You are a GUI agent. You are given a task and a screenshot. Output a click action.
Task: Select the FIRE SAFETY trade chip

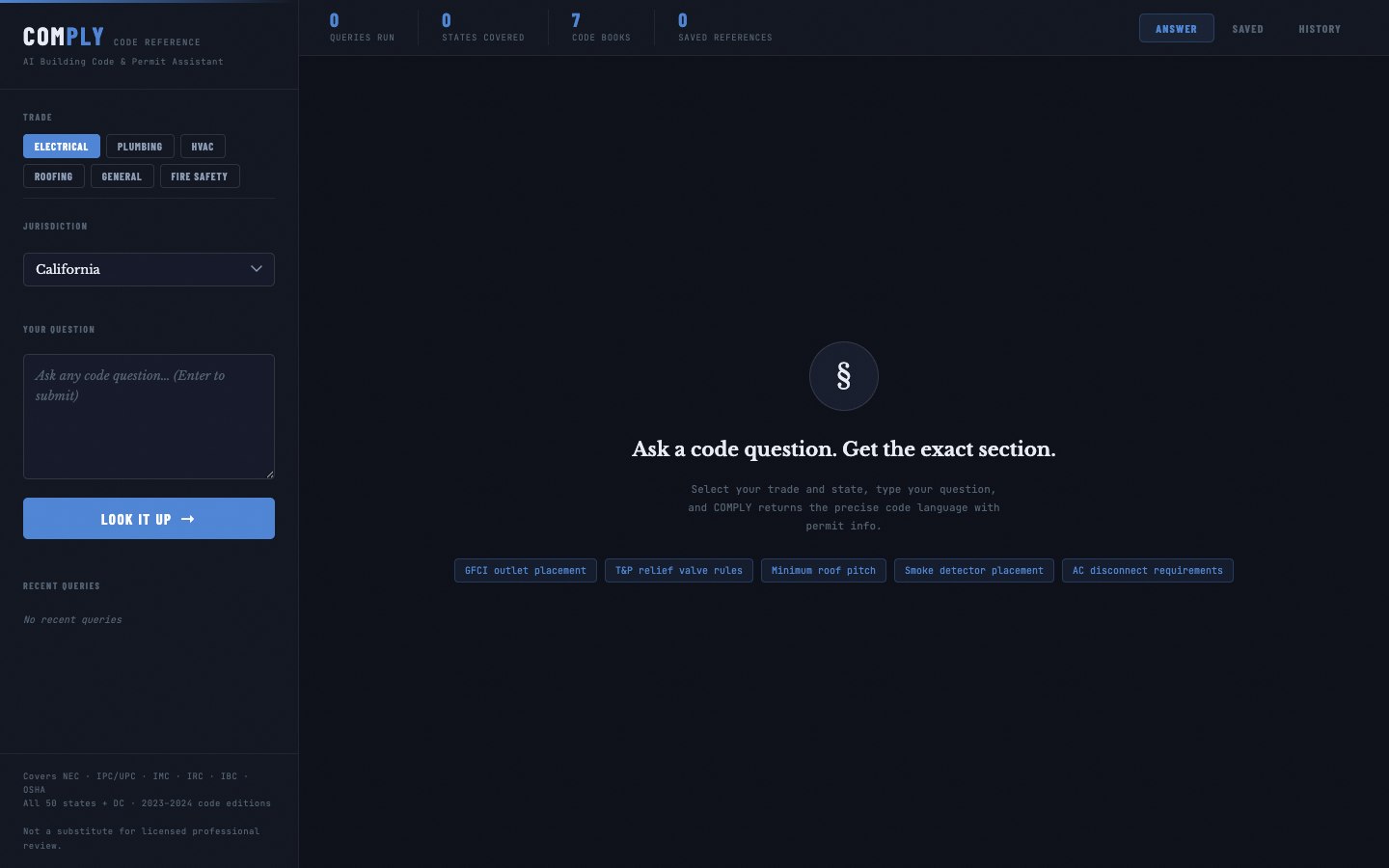point(200,176)
